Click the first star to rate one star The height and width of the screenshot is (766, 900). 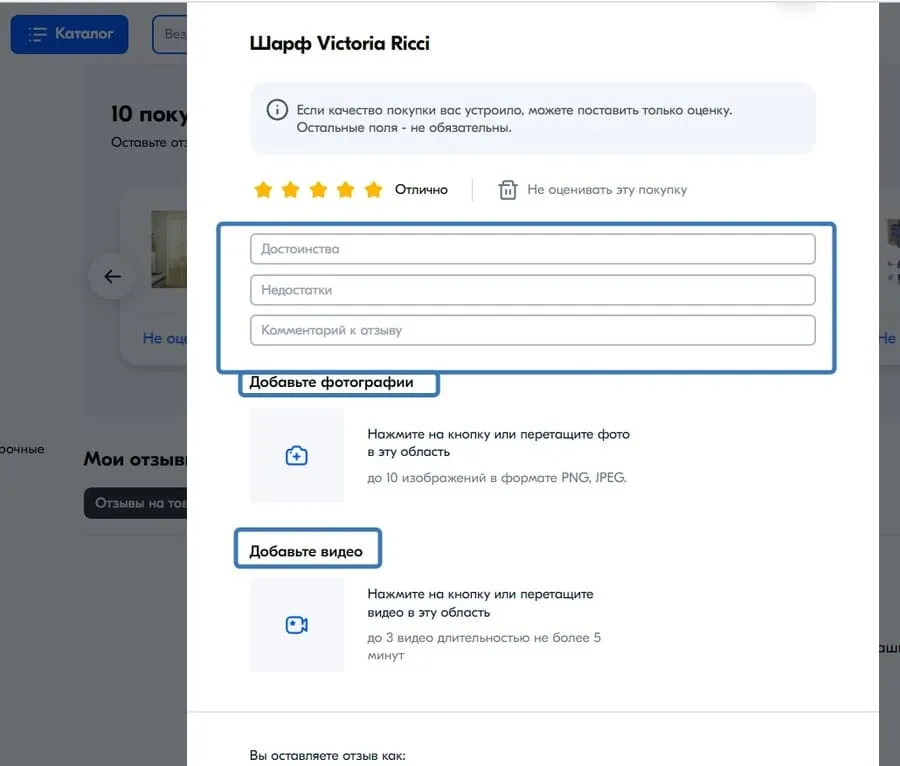(263, 189)
